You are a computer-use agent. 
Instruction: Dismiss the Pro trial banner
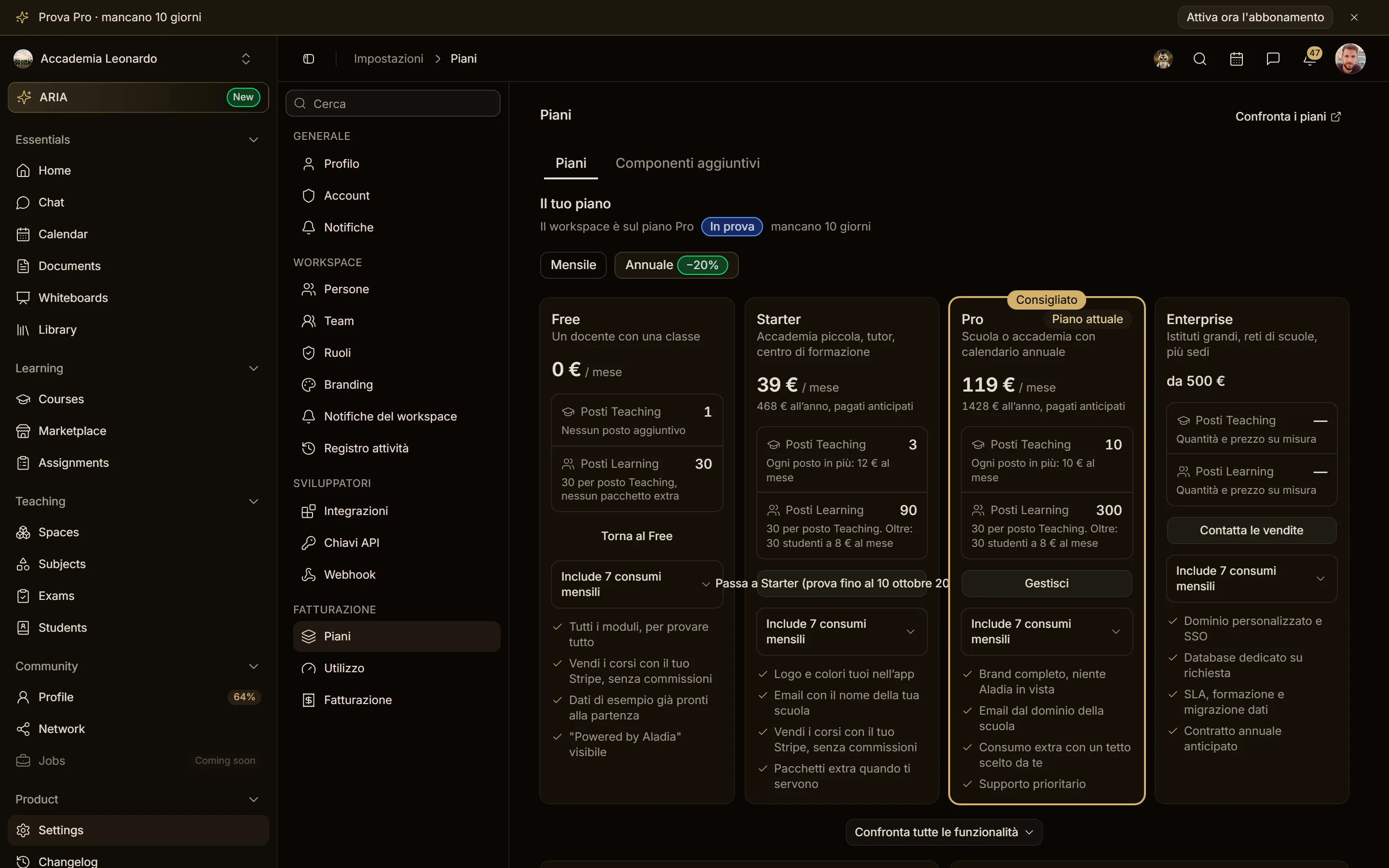click(x=1354, y=17)
